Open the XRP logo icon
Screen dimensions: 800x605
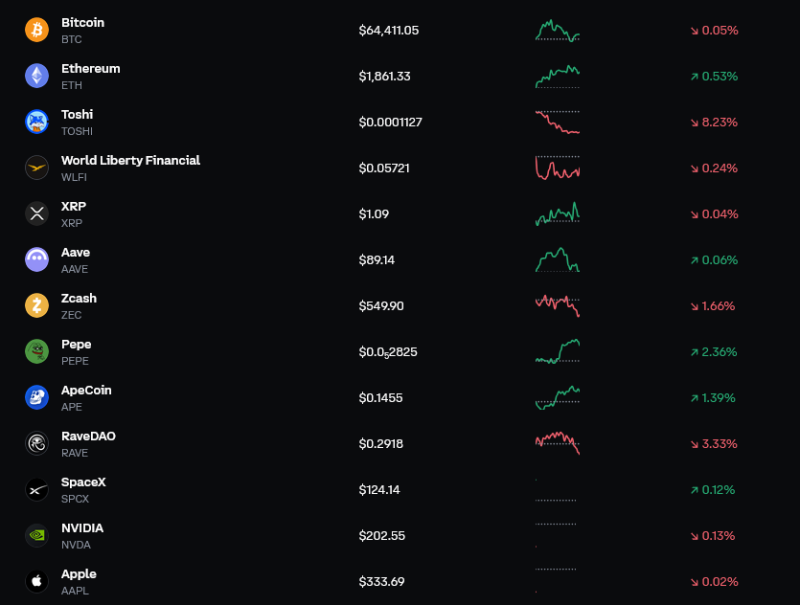[37, 213]
